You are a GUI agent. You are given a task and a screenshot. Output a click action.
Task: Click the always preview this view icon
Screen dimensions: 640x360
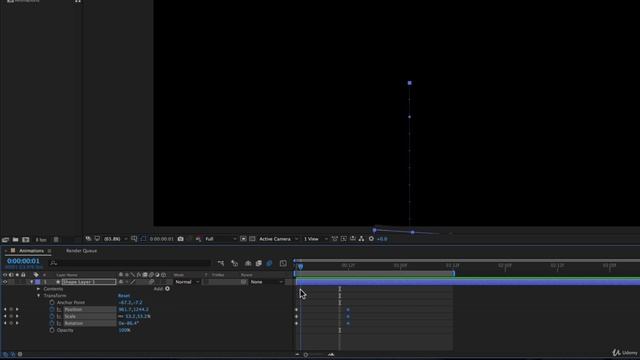tap(88, 239)
